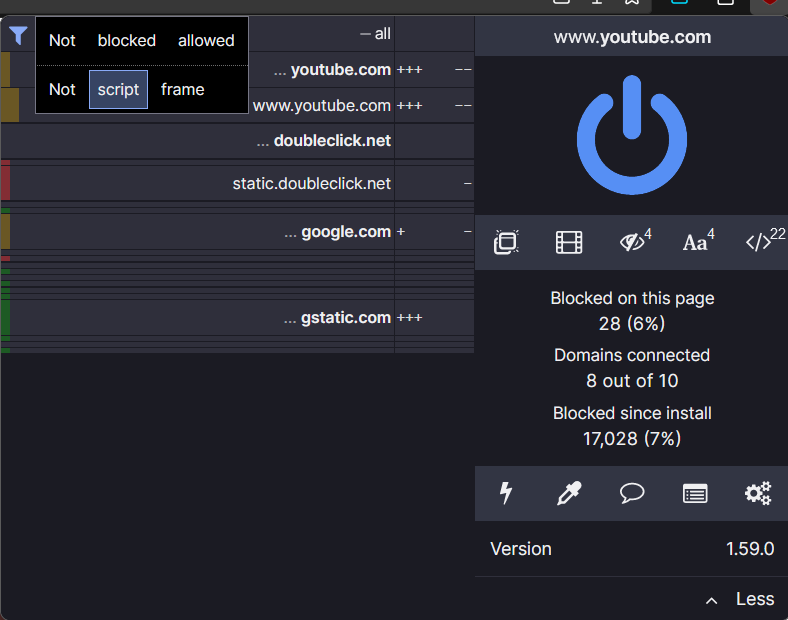Report an issue via chat bubble icon
The height and width of the screenshot is (620, 788).
point(632,493)
